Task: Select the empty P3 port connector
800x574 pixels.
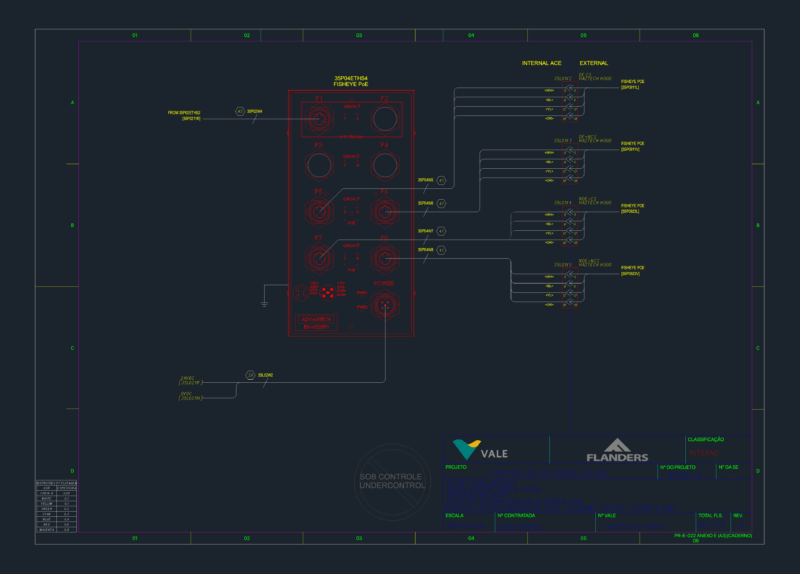Action: click(x=319, y=165)
